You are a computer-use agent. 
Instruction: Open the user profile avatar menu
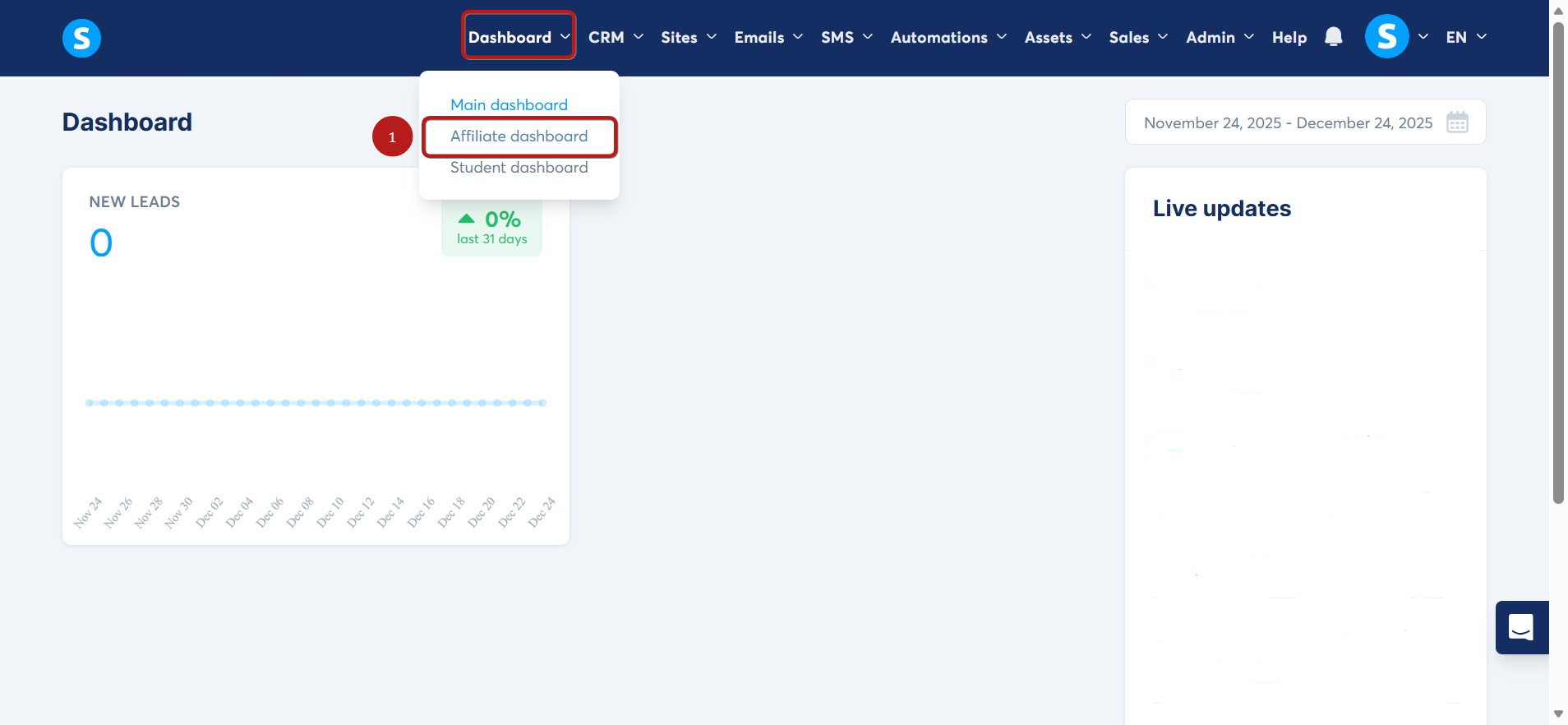pyautogui.click(x=1386, y=37)
